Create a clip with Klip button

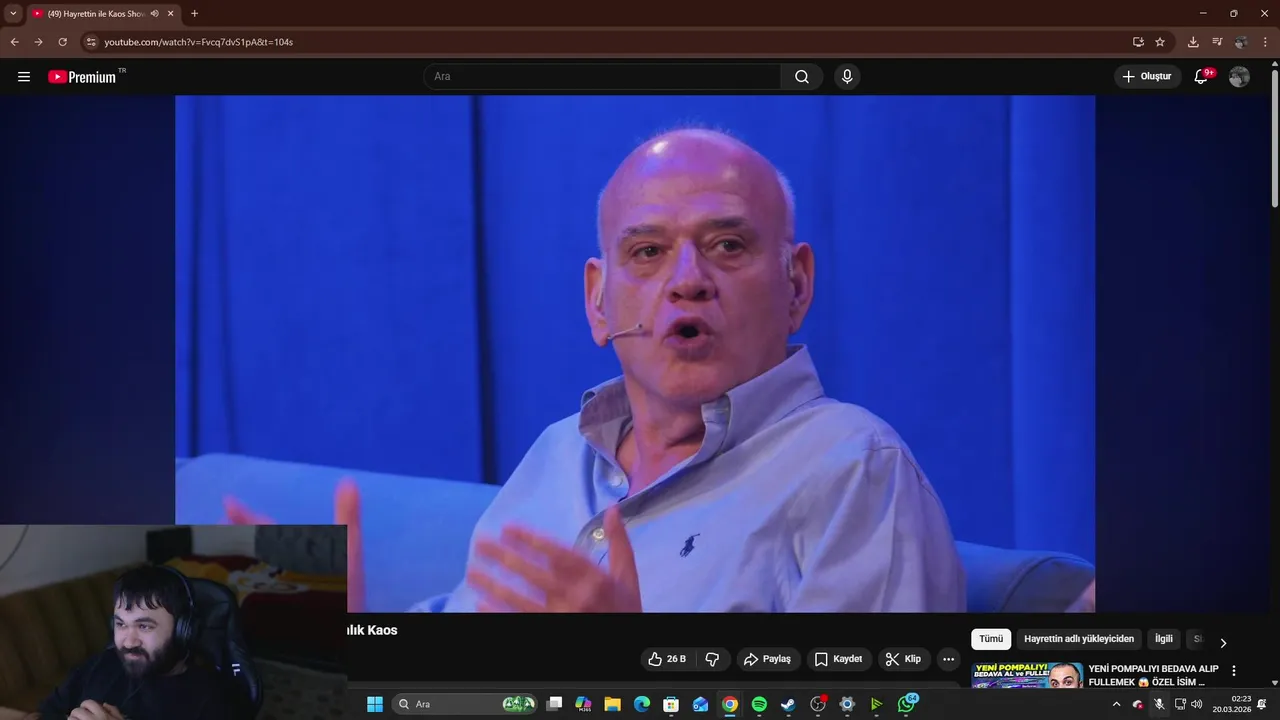click(x=904, y=659)
